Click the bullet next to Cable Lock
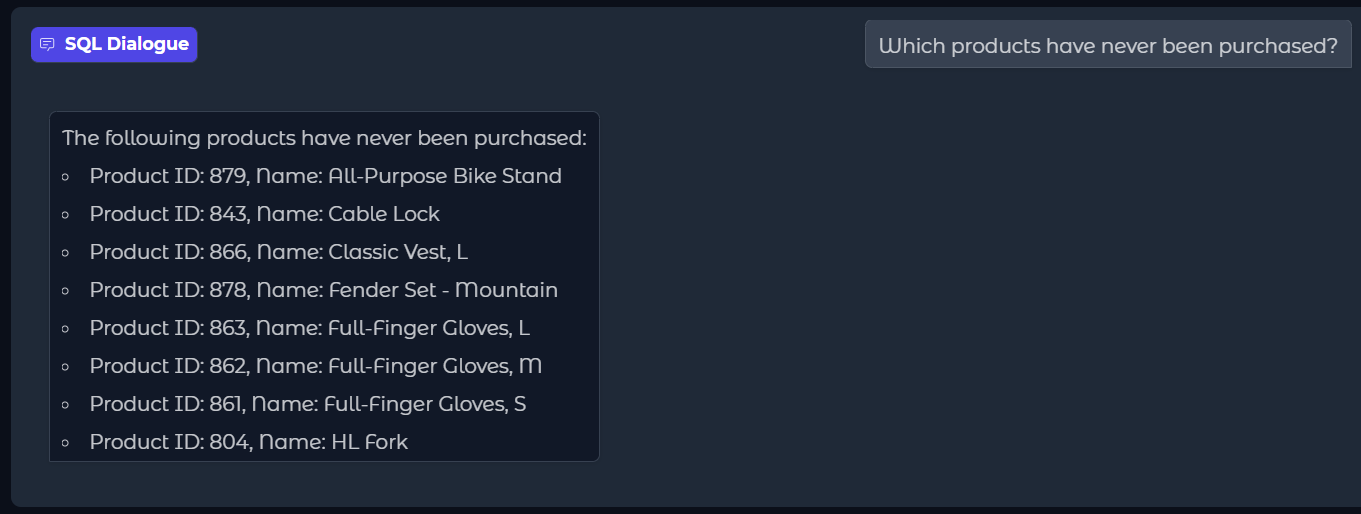This screenshot has width=1361, height=514. [x=66, y=215]
